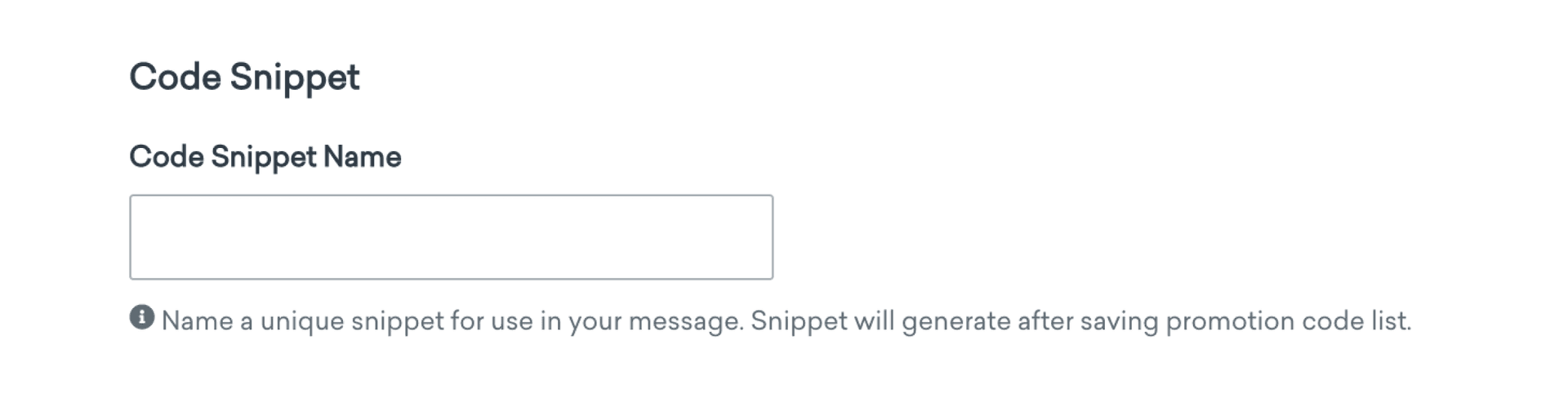Select the circled "i" information icon
The width and height of the screenshot is (1568, 394).
141,317
